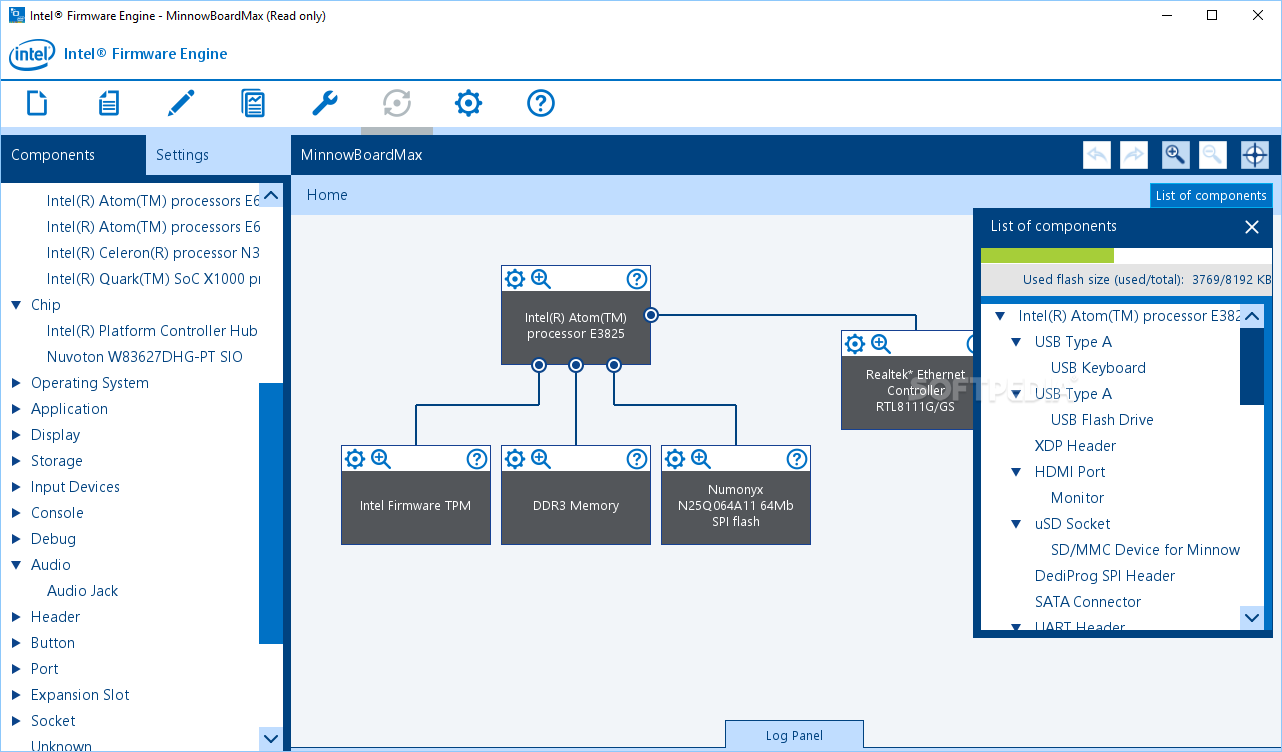Click down arrow of List of components scrollbar

tap(1252, 618)
